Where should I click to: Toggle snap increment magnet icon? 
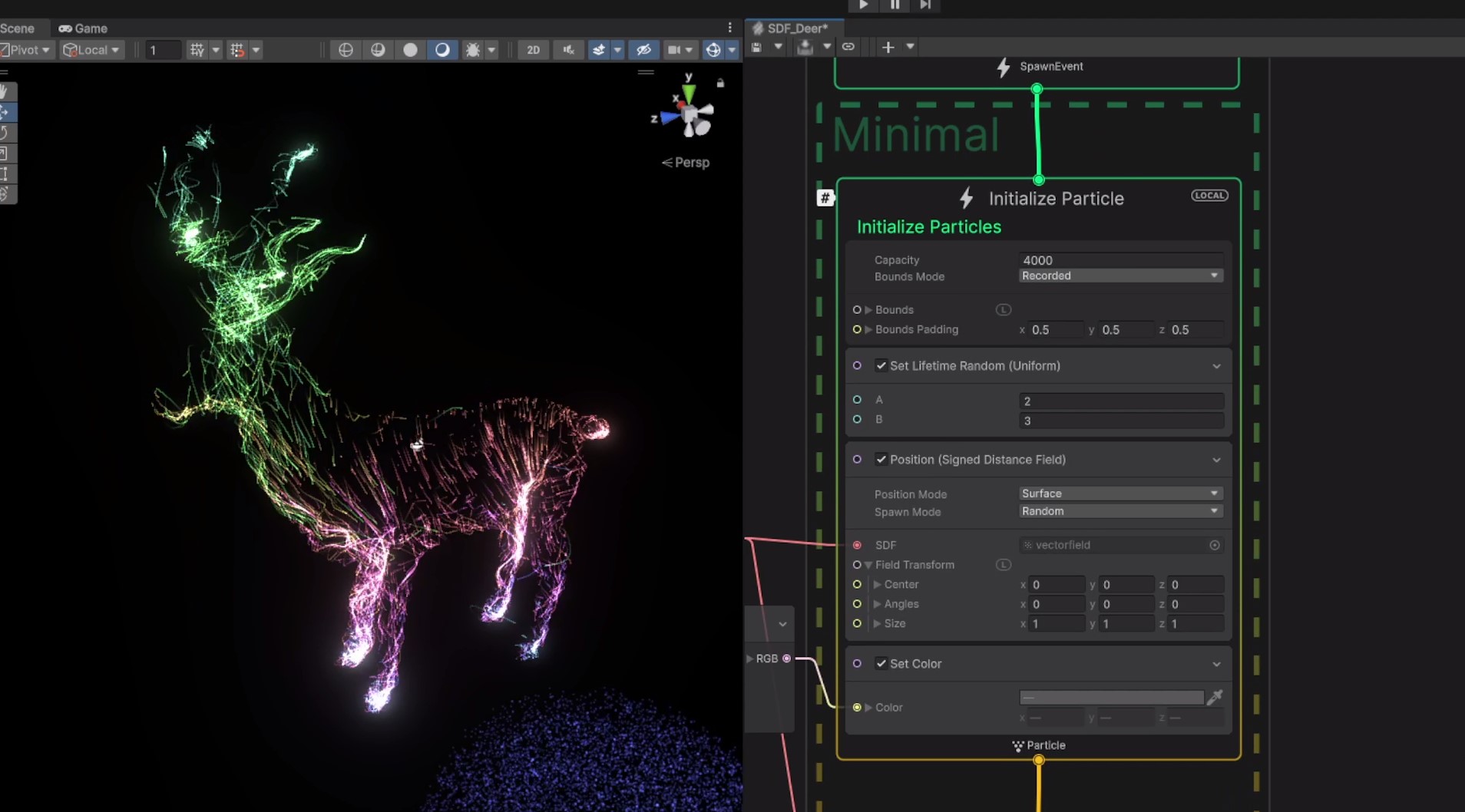(237, 50)
